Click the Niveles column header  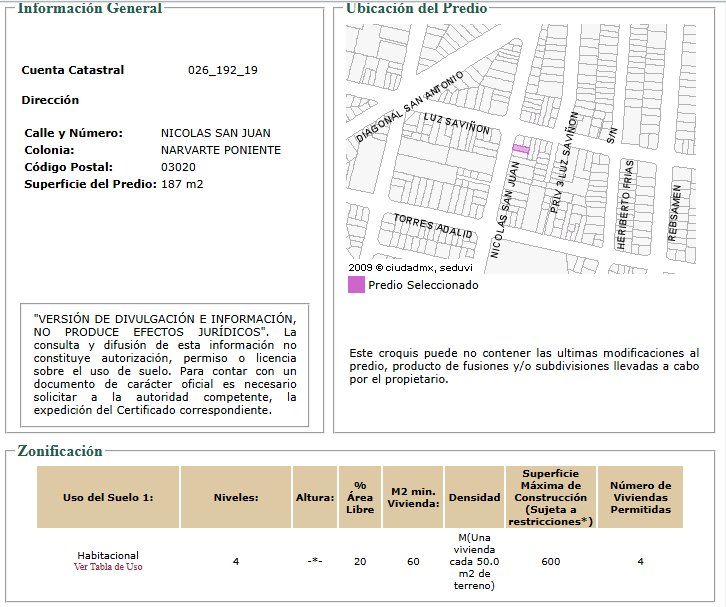pos(236,497)
